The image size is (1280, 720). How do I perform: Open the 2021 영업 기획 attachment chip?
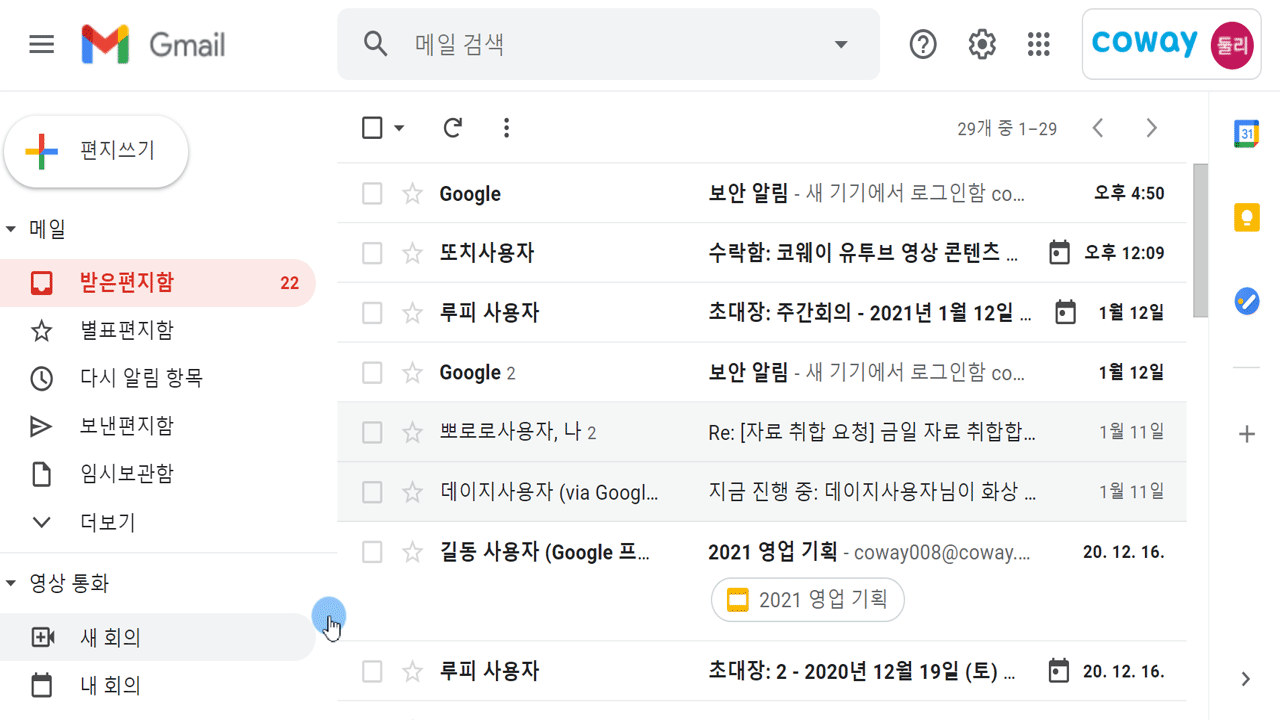click(x=808, y=600)
